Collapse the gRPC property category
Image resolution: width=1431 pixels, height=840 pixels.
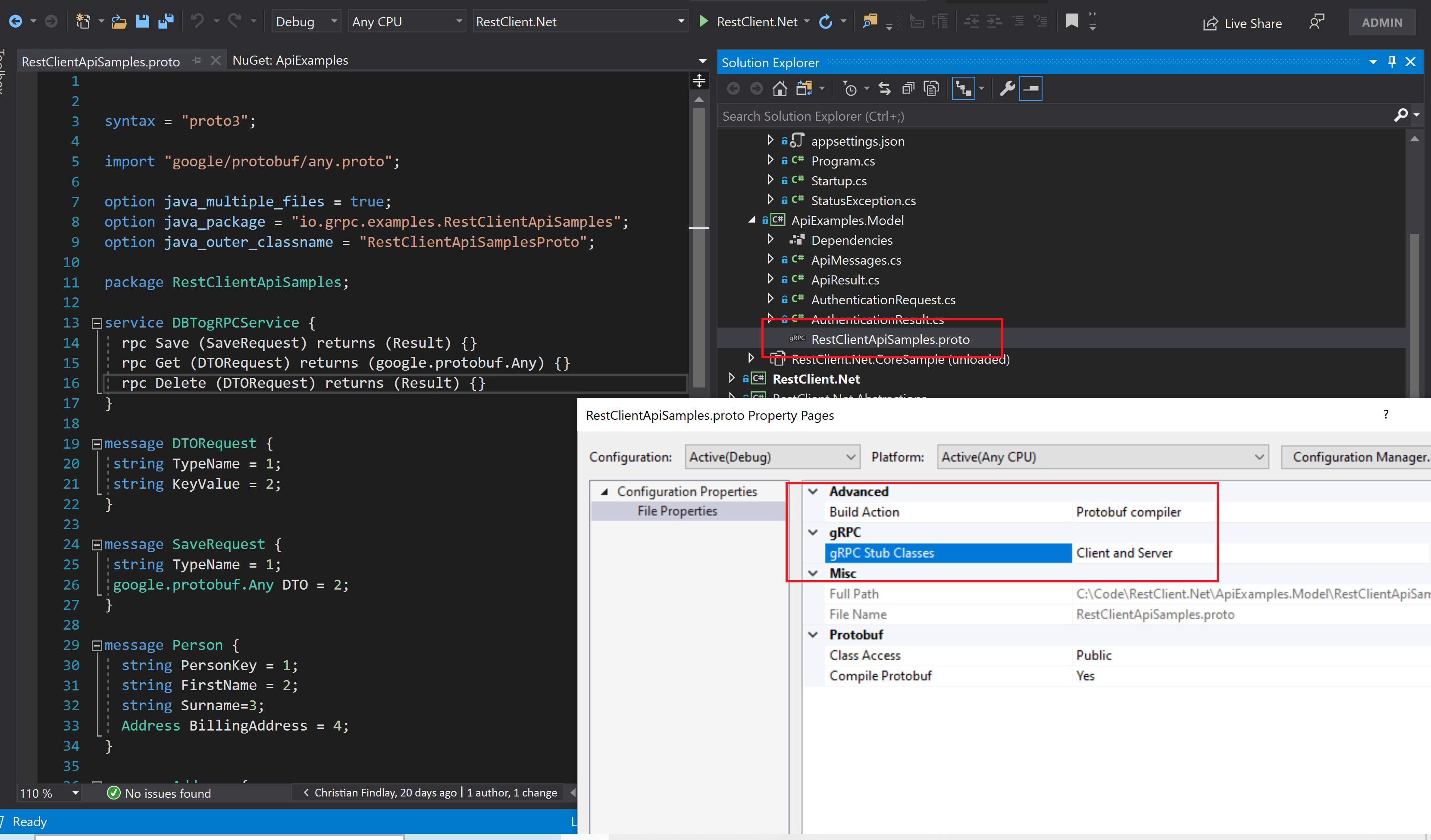click(x=813, y=532)
